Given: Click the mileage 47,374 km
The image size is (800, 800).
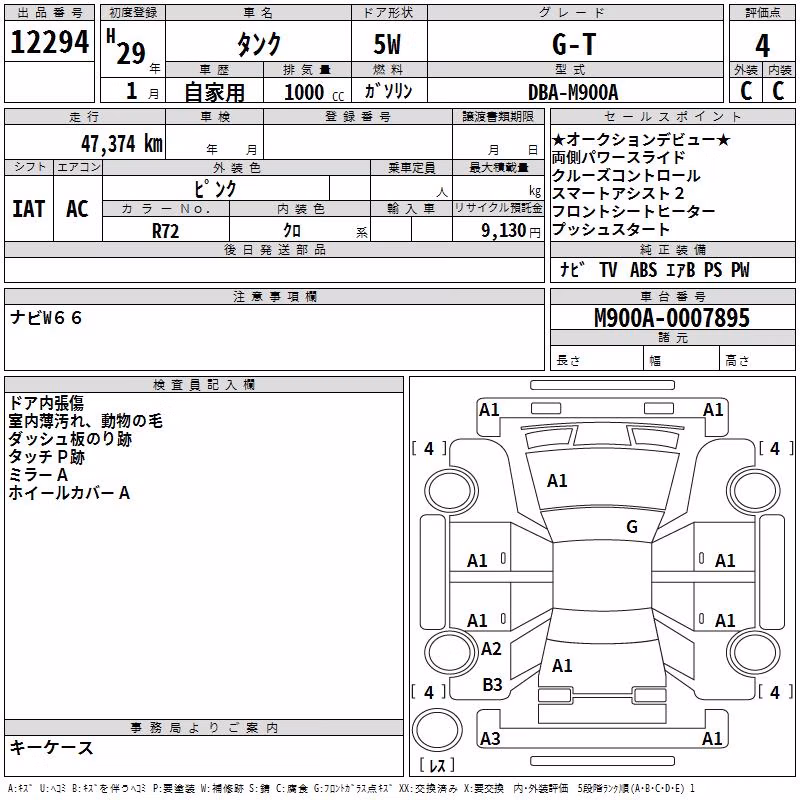Looking at the screenshot, I should coord(122,144).
